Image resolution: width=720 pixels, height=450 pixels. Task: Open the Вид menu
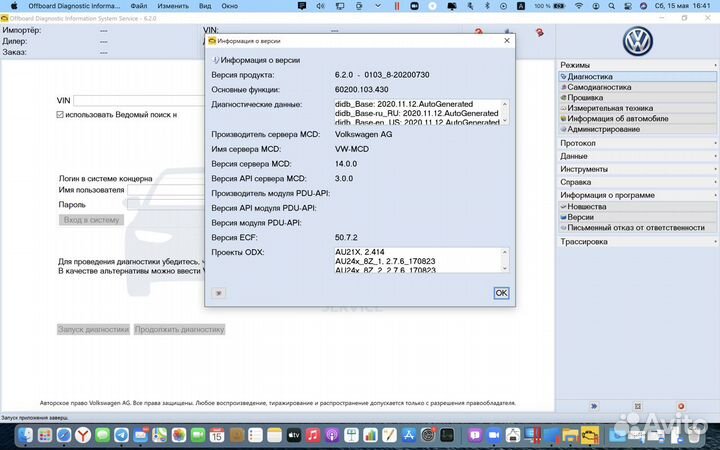point(205,6)
